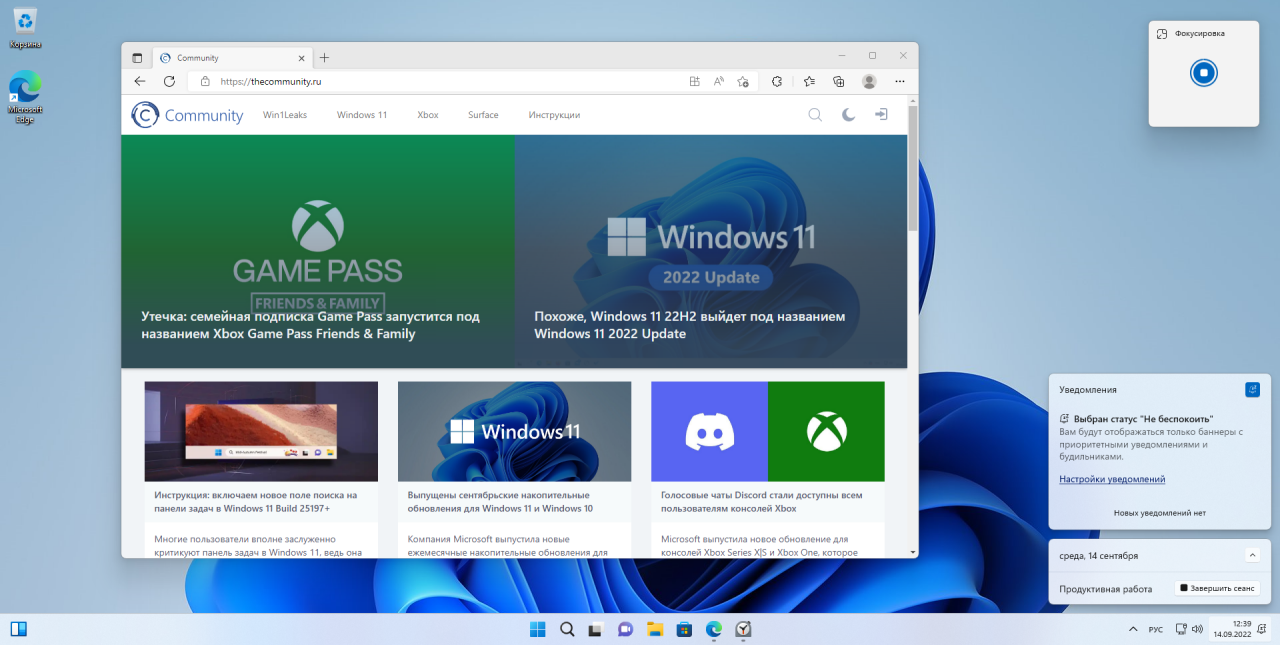Click the browser Refresh button
1280x645 pixels.
(x=169, y=81)
